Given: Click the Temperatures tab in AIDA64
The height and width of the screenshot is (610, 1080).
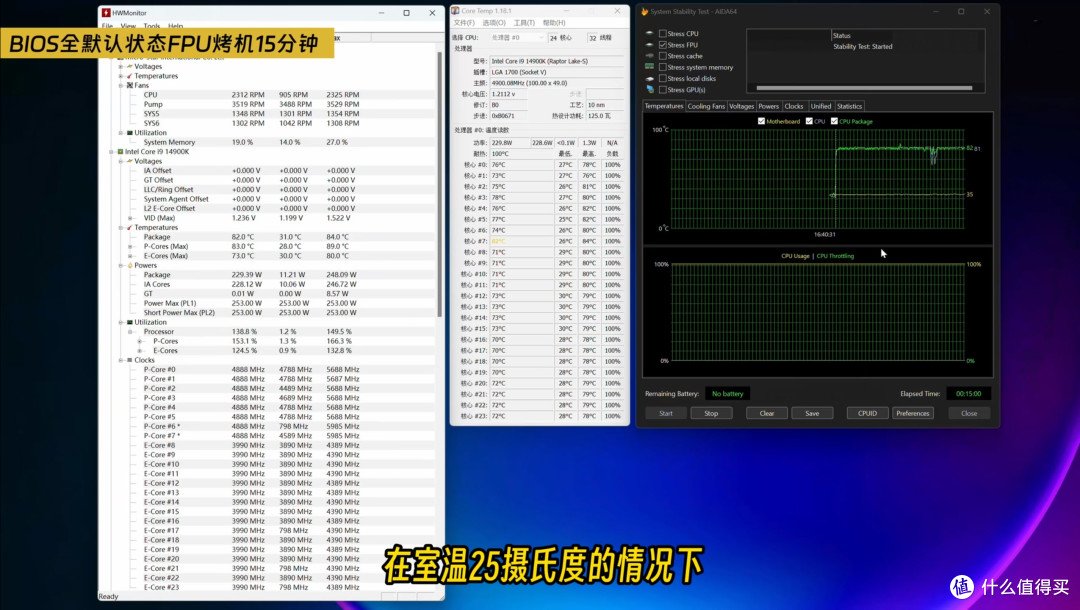Looking at the screenshot, I should click(x=664, y=106).
